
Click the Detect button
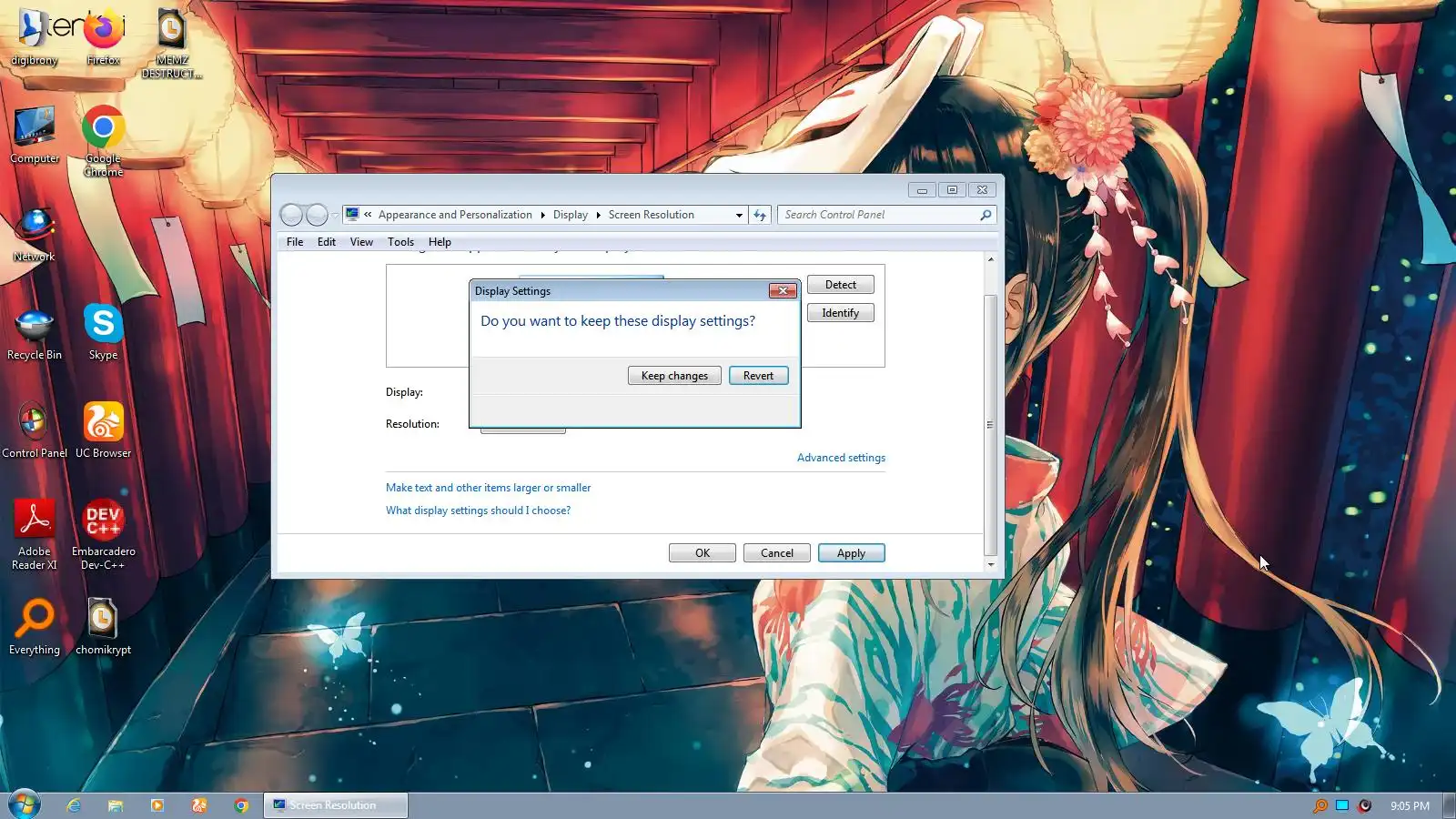tap(841, 285)
